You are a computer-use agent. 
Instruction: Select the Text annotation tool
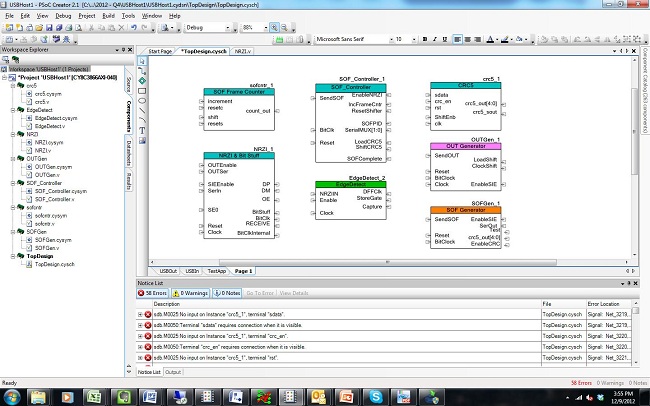click(142, 131)
